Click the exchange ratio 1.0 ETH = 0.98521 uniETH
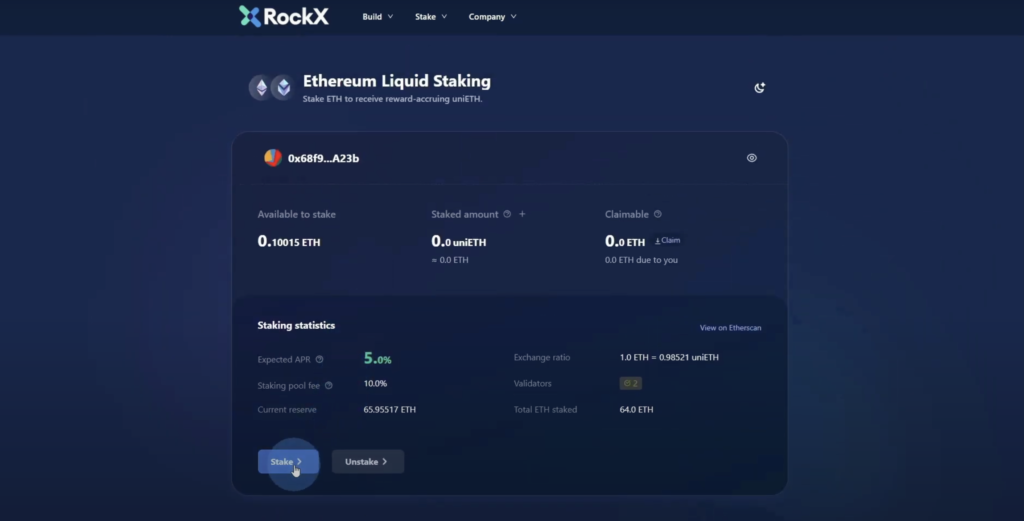 669,357
